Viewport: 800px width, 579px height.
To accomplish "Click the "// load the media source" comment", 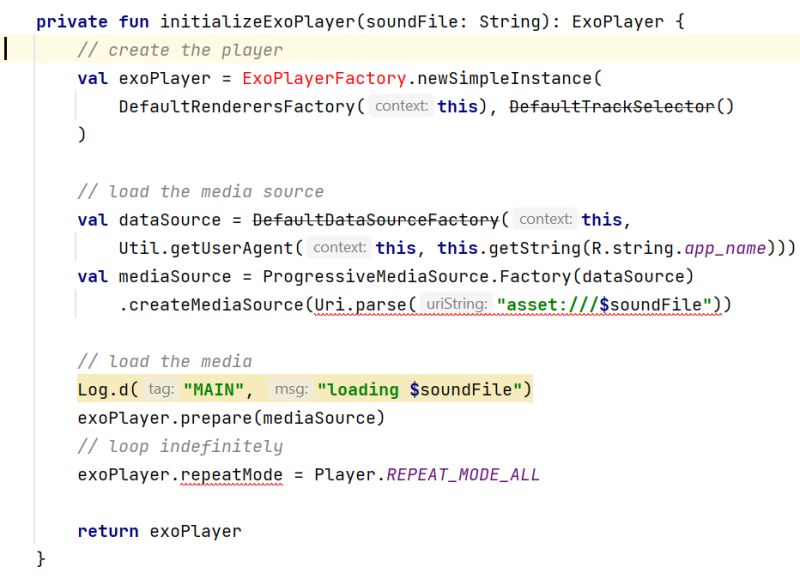I will coord(201,192).
